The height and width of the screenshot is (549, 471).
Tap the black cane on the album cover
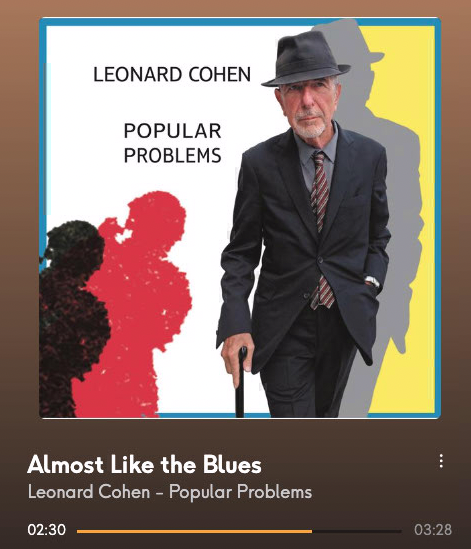(241, 383)
